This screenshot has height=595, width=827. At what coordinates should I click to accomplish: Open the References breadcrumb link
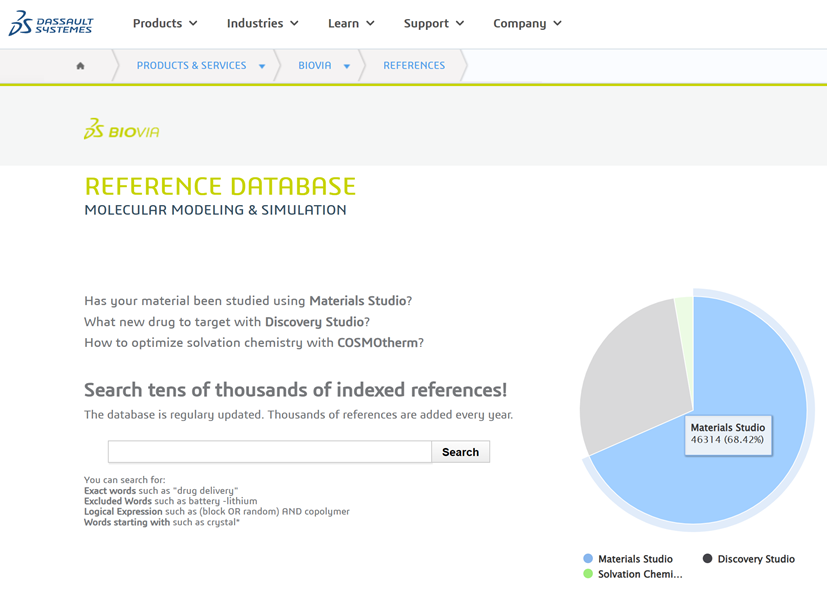click(x=414, y=66)
